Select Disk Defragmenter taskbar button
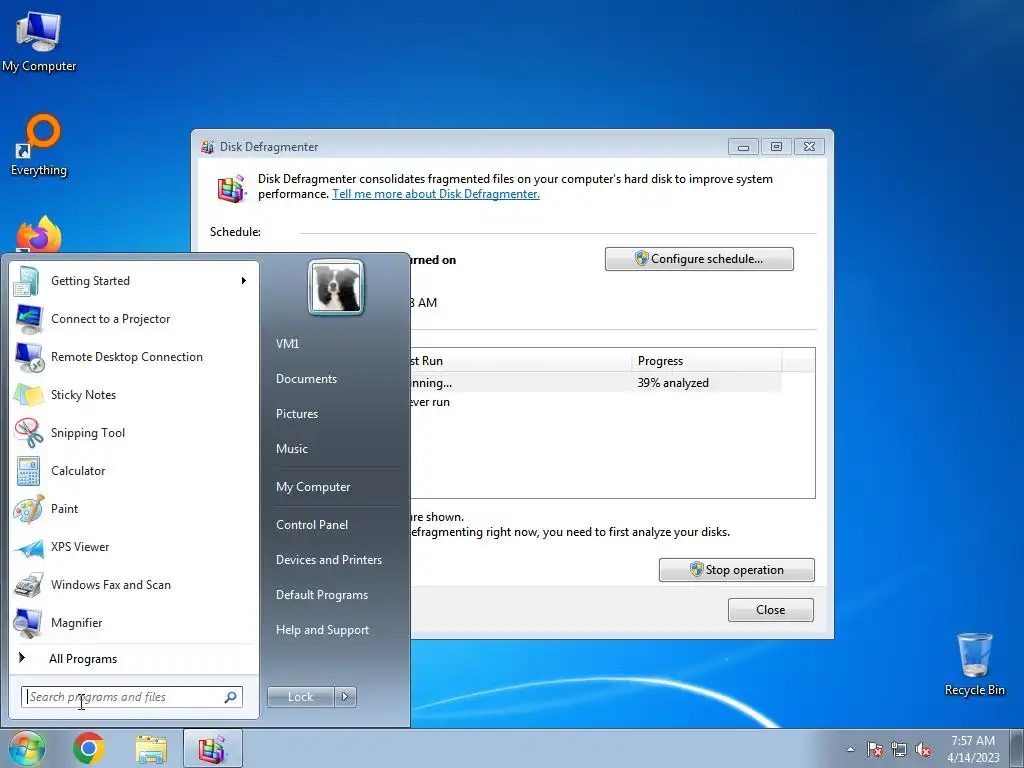The height and width of the screenshot is (768, 1024). [x=212, y=748]
